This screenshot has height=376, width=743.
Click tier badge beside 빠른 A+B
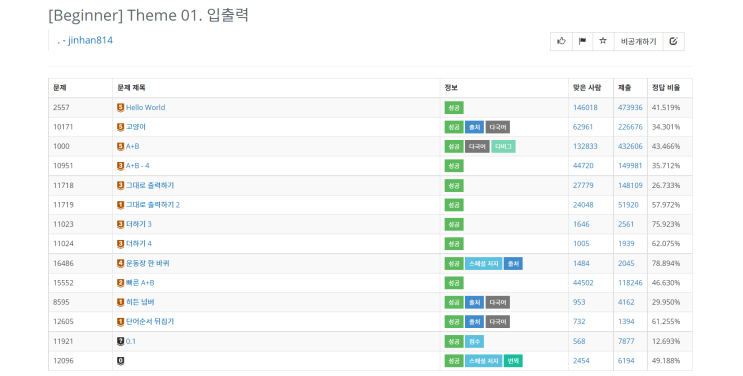(120, 283)
